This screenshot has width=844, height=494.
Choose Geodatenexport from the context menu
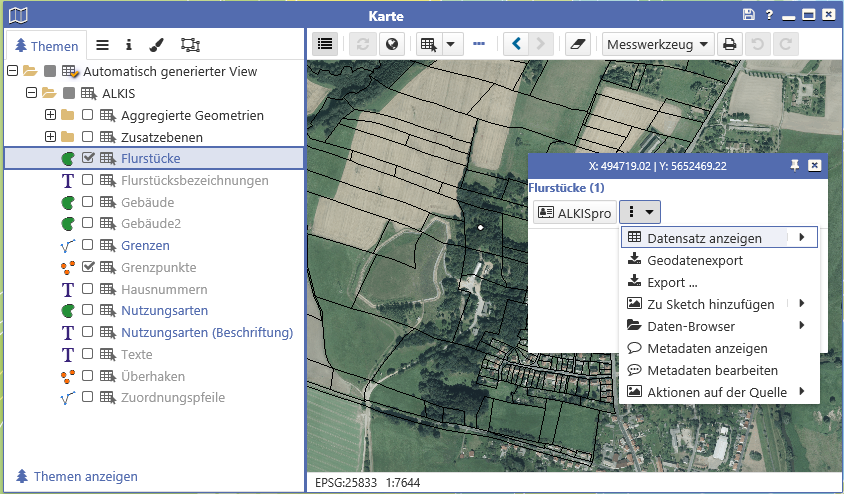coord(695,260)
